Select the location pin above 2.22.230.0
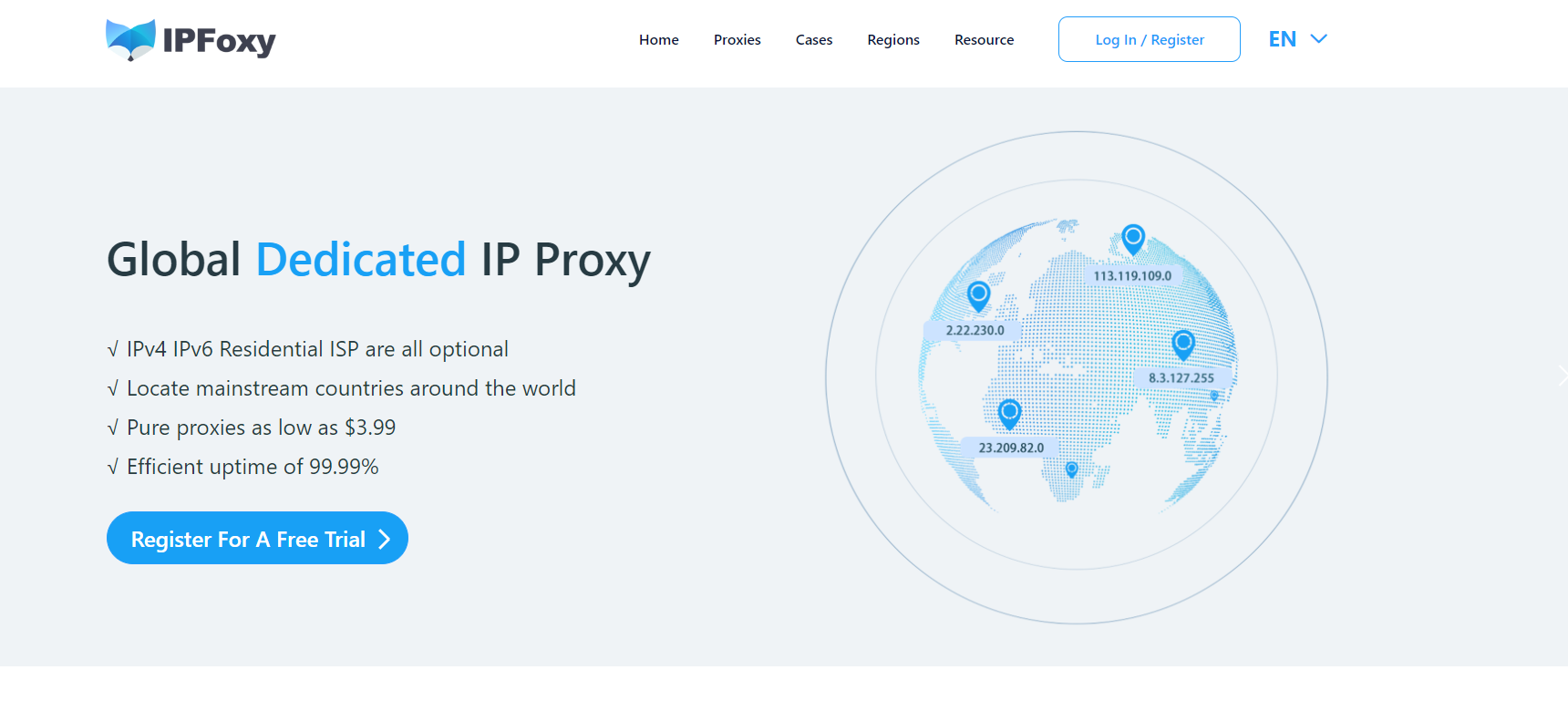This screenshot has height=701, width=1568. coord(978,295)
